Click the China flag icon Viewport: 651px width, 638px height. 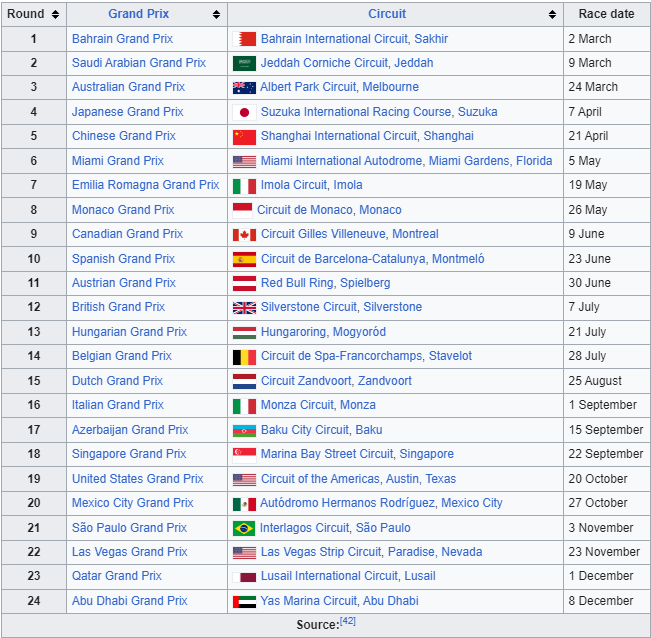[x=244, y=137]
